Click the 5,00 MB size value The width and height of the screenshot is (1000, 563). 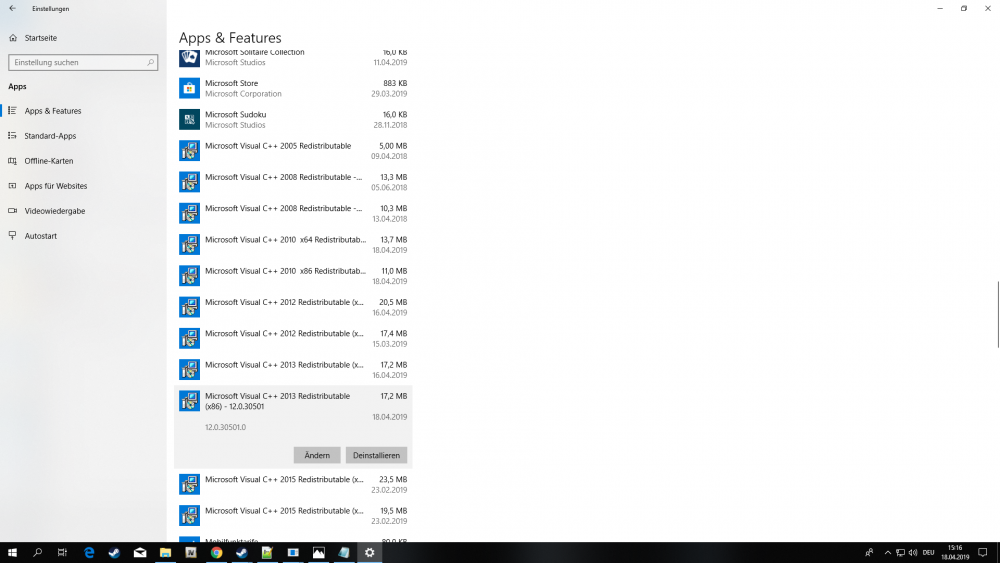coord(393,145)
